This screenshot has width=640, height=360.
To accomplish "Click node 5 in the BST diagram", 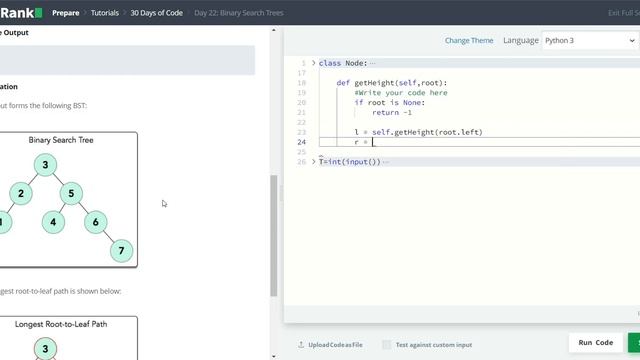I will (x=71, y=193).
